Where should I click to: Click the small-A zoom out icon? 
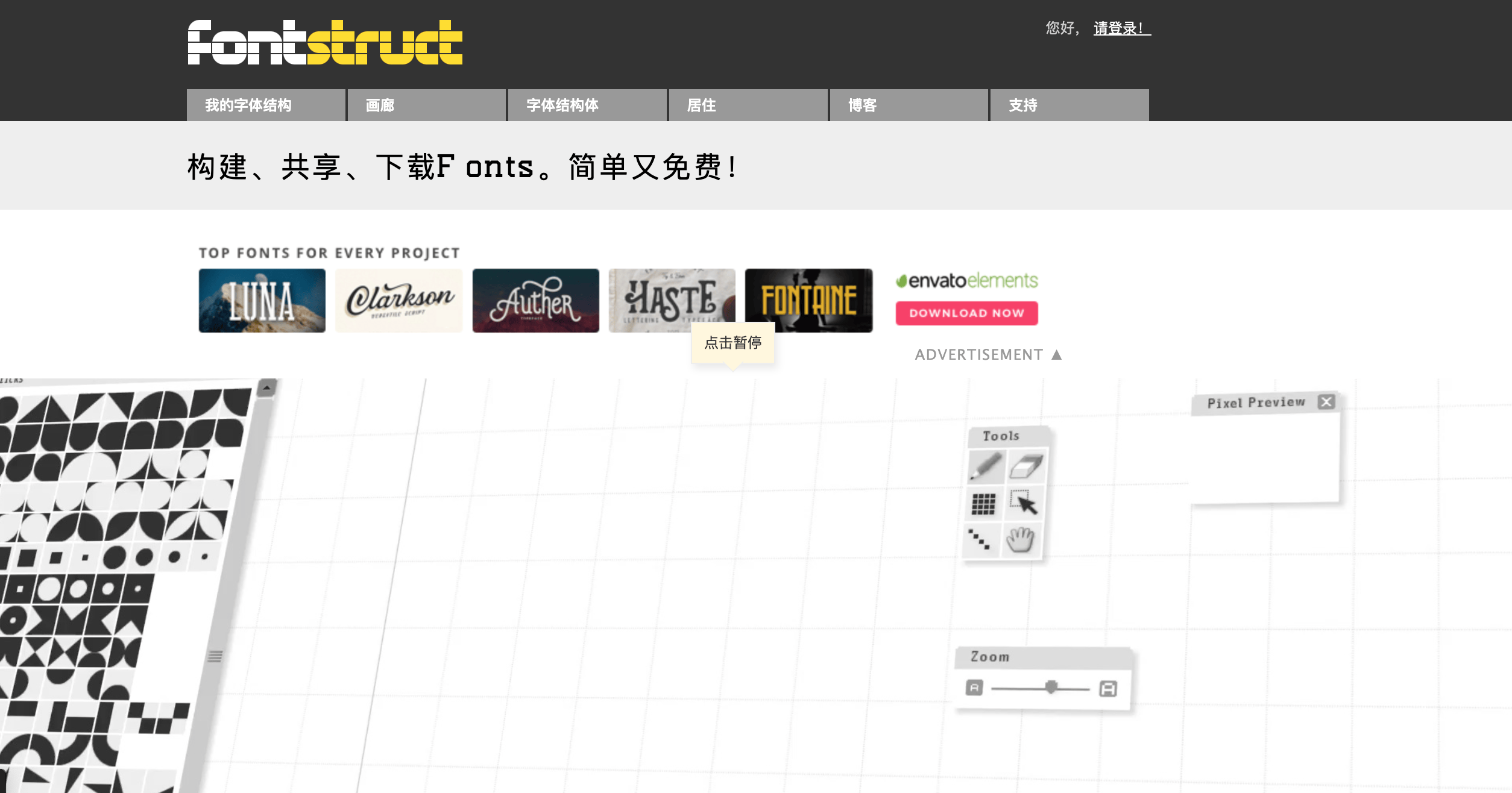click(974, 688)
